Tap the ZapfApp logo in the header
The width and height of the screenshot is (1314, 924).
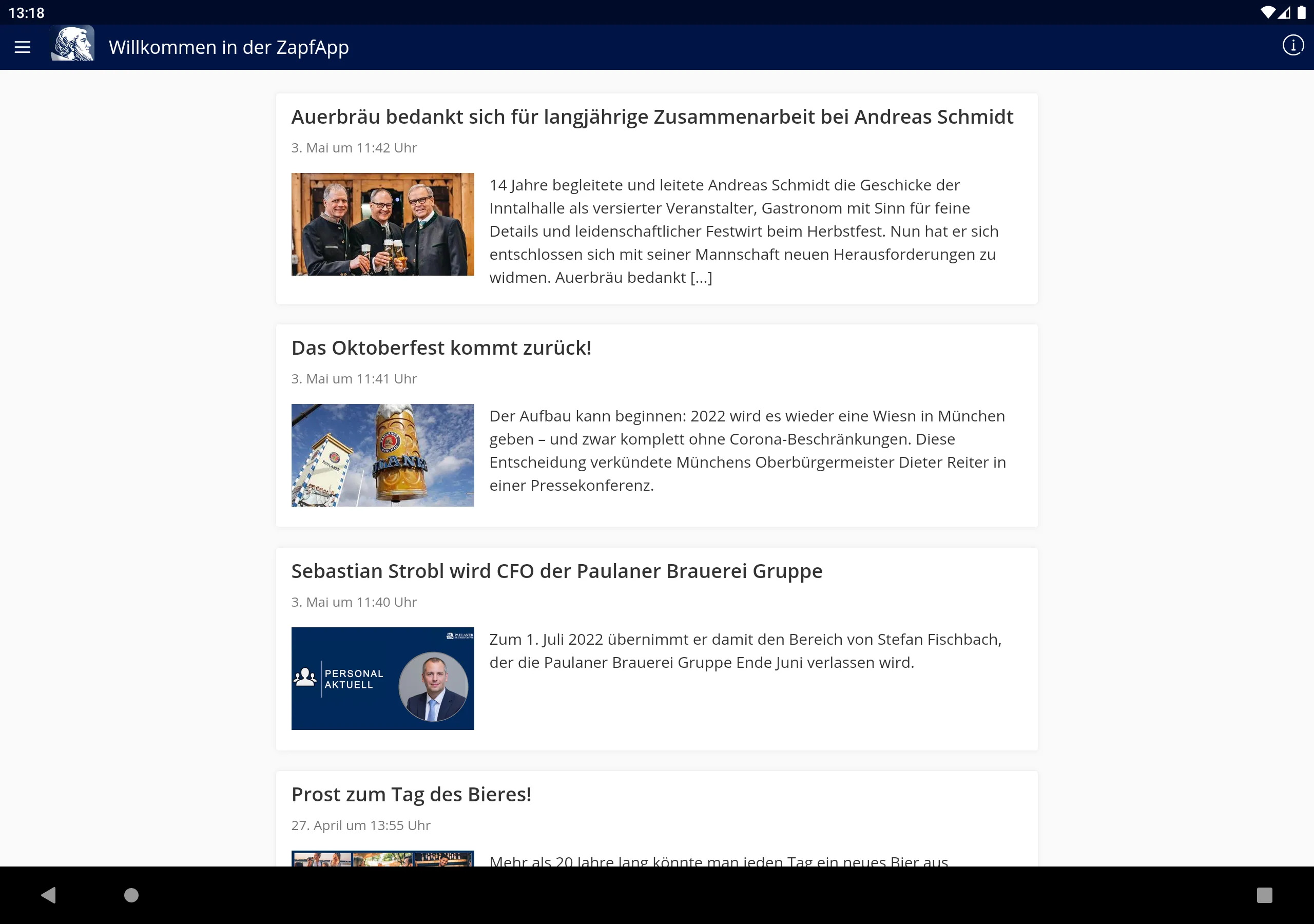72,44
